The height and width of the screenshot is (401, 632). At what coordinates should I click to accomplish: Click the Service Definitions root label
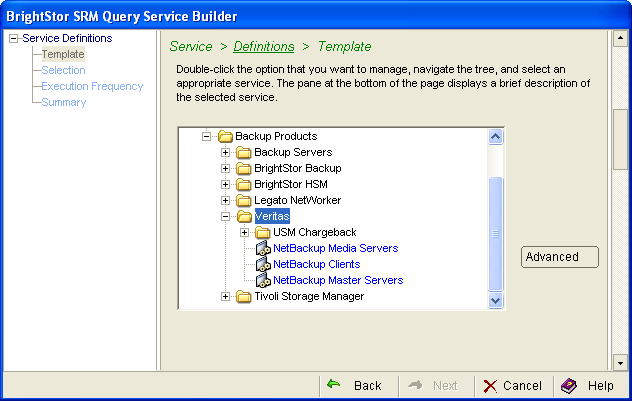pyautogui.click(x=67, y=38)
